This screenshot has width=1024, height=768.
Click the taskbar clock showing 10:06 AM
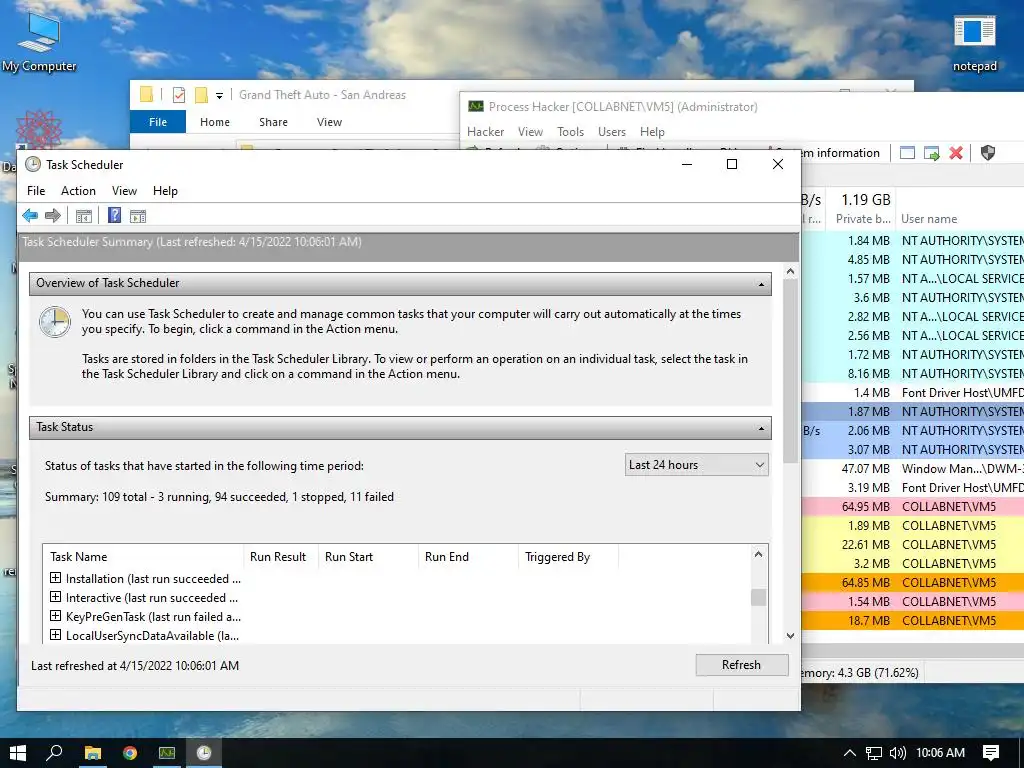coord(940,753)
